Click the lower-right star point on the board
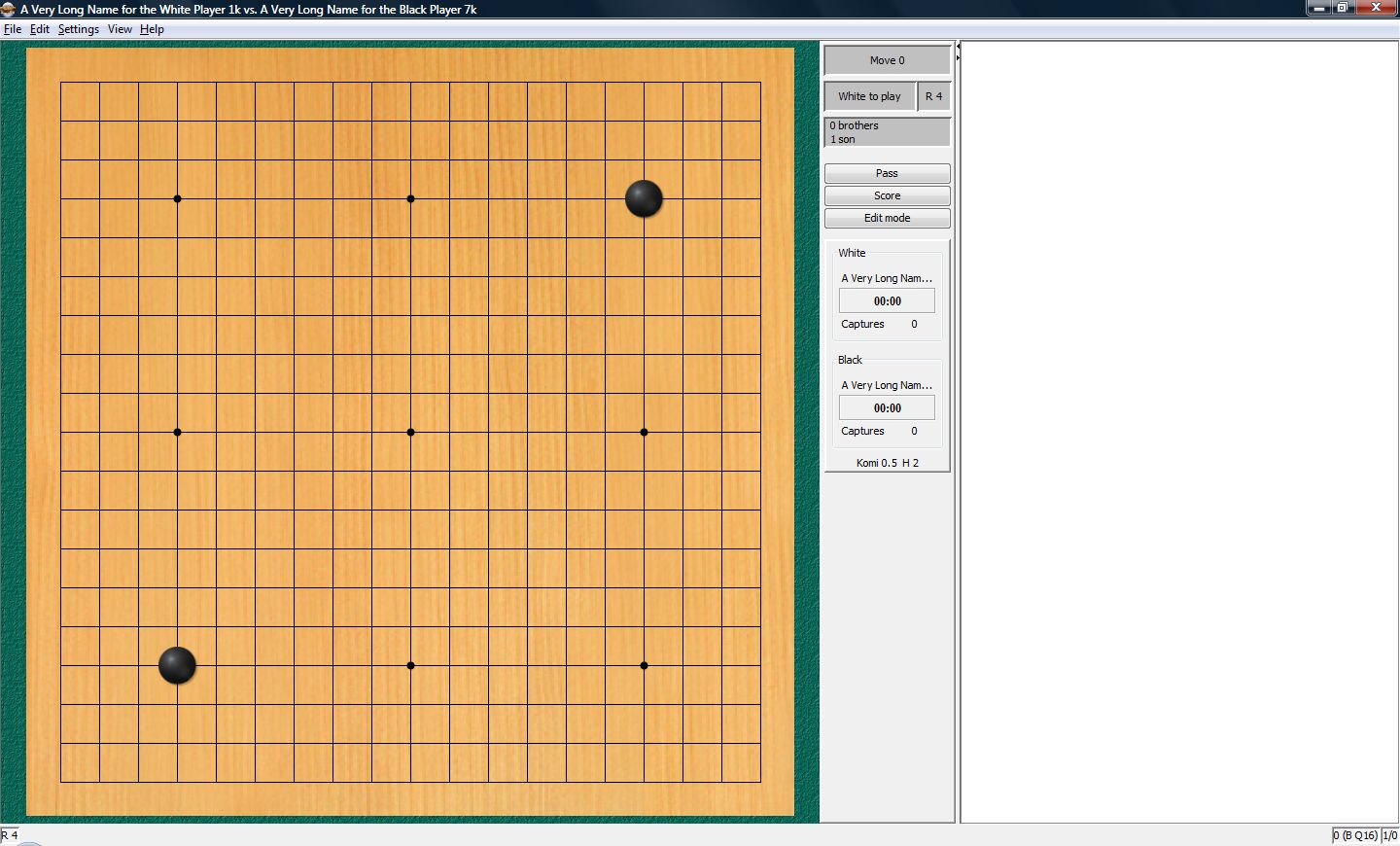 coord(644,665)
